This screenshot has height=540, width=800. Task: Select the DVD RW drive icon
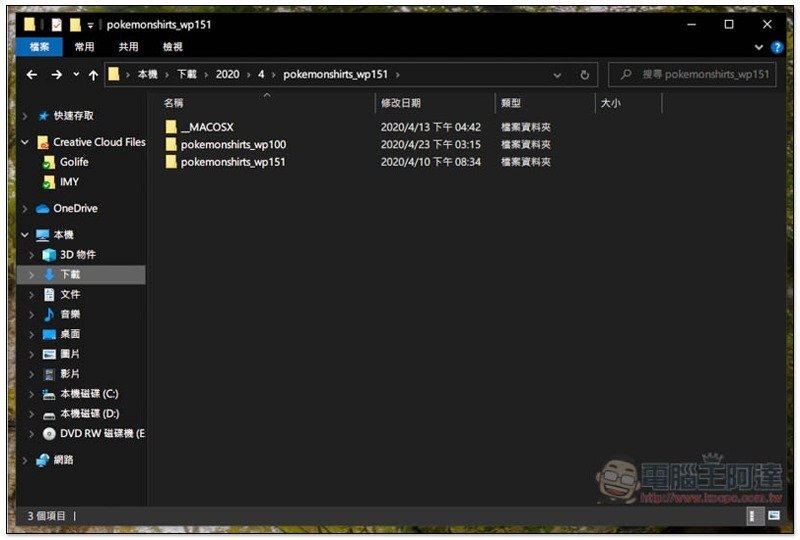point(49,434)
